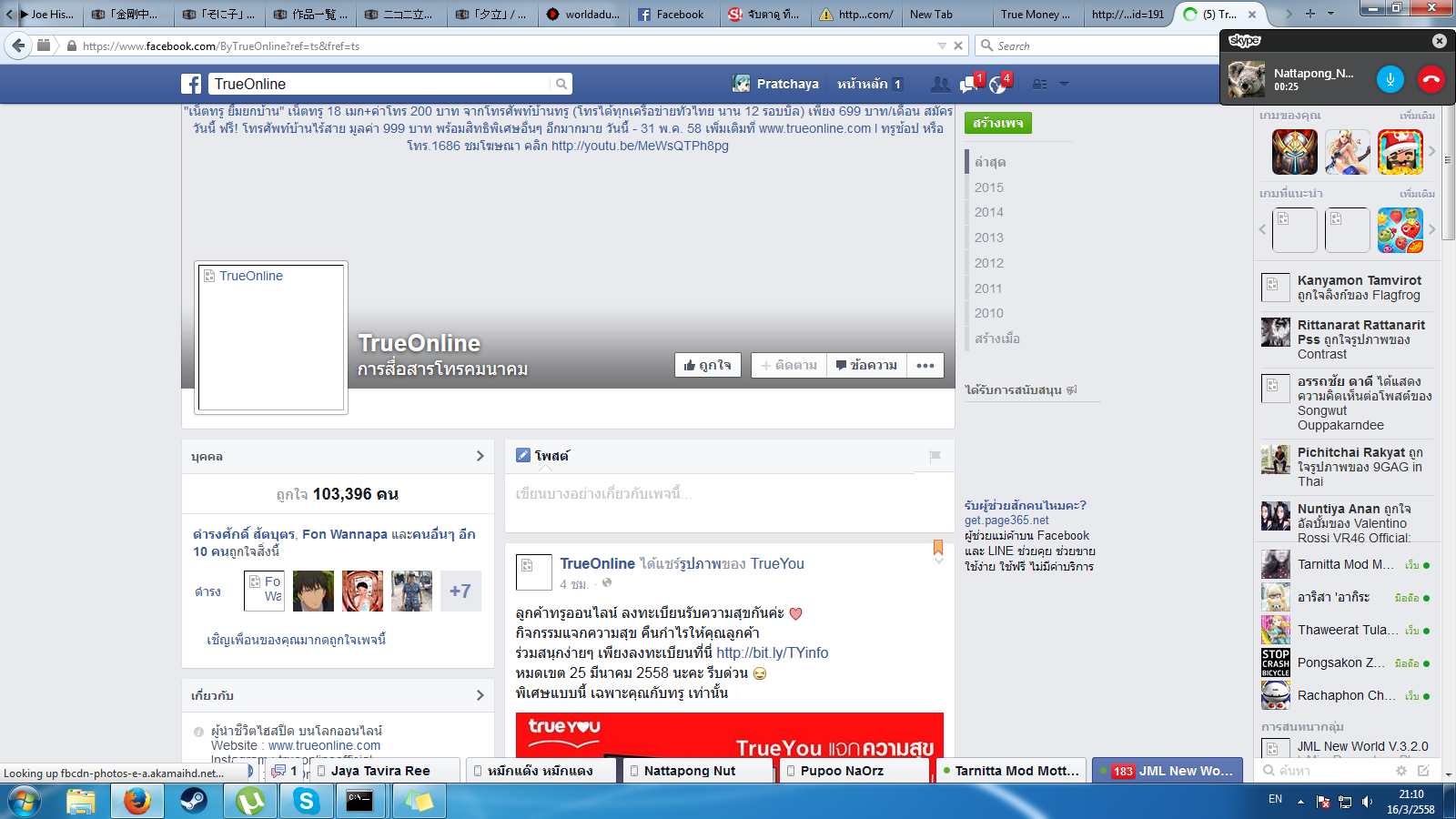This screenshot has height=819, width=1456.
Task: Click the TrueOnline profile picture thumbnail
Action: 271,338
